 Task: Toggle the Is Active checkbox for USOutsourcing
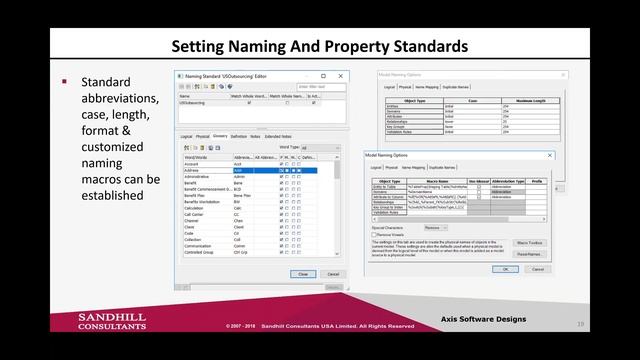pos(313,103)
